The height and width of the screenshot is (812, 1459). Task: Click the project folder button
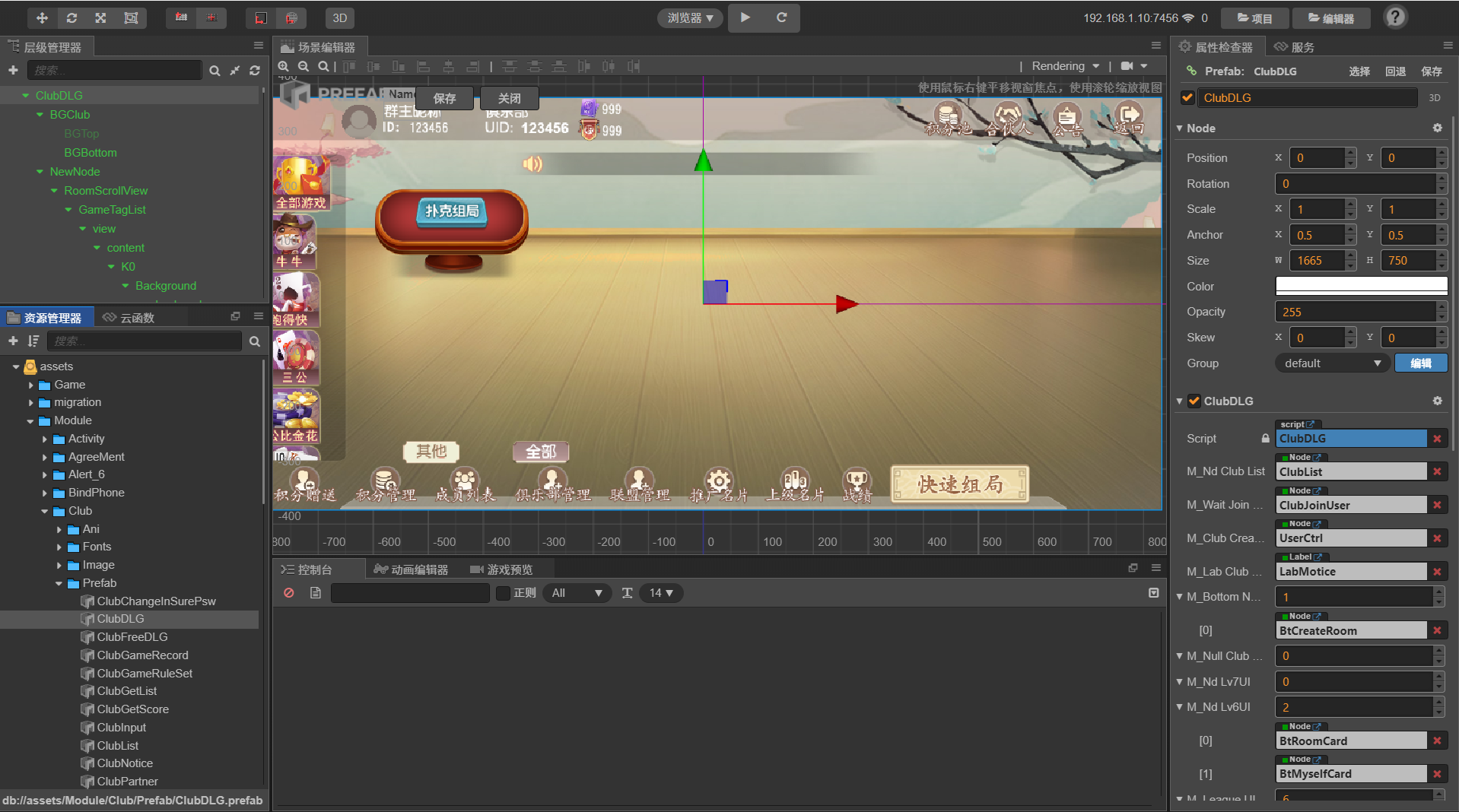[1255, 17]
